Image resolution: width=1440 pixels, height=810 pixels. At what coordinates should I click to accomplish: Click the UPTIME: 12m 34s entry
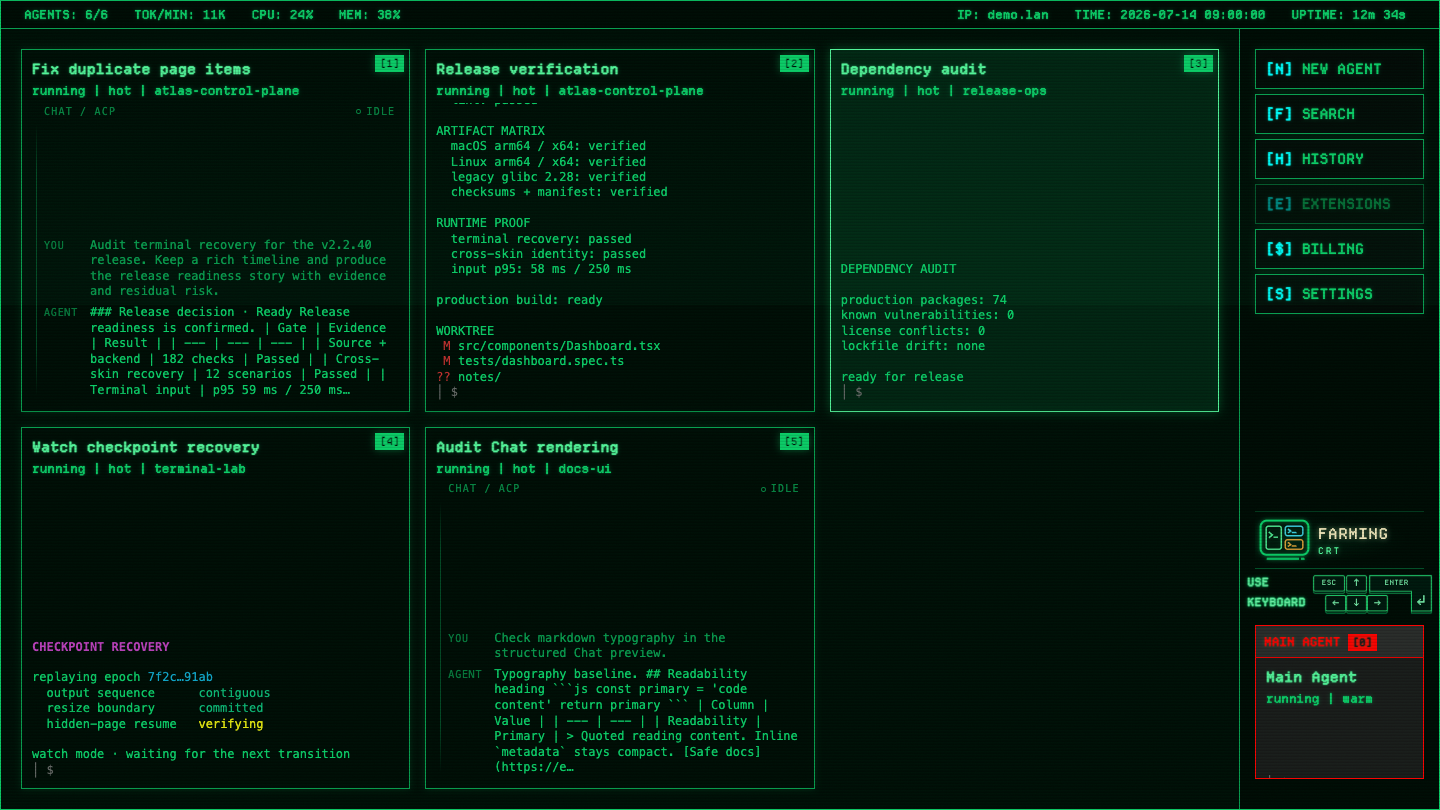click(x=1348, y=15)
